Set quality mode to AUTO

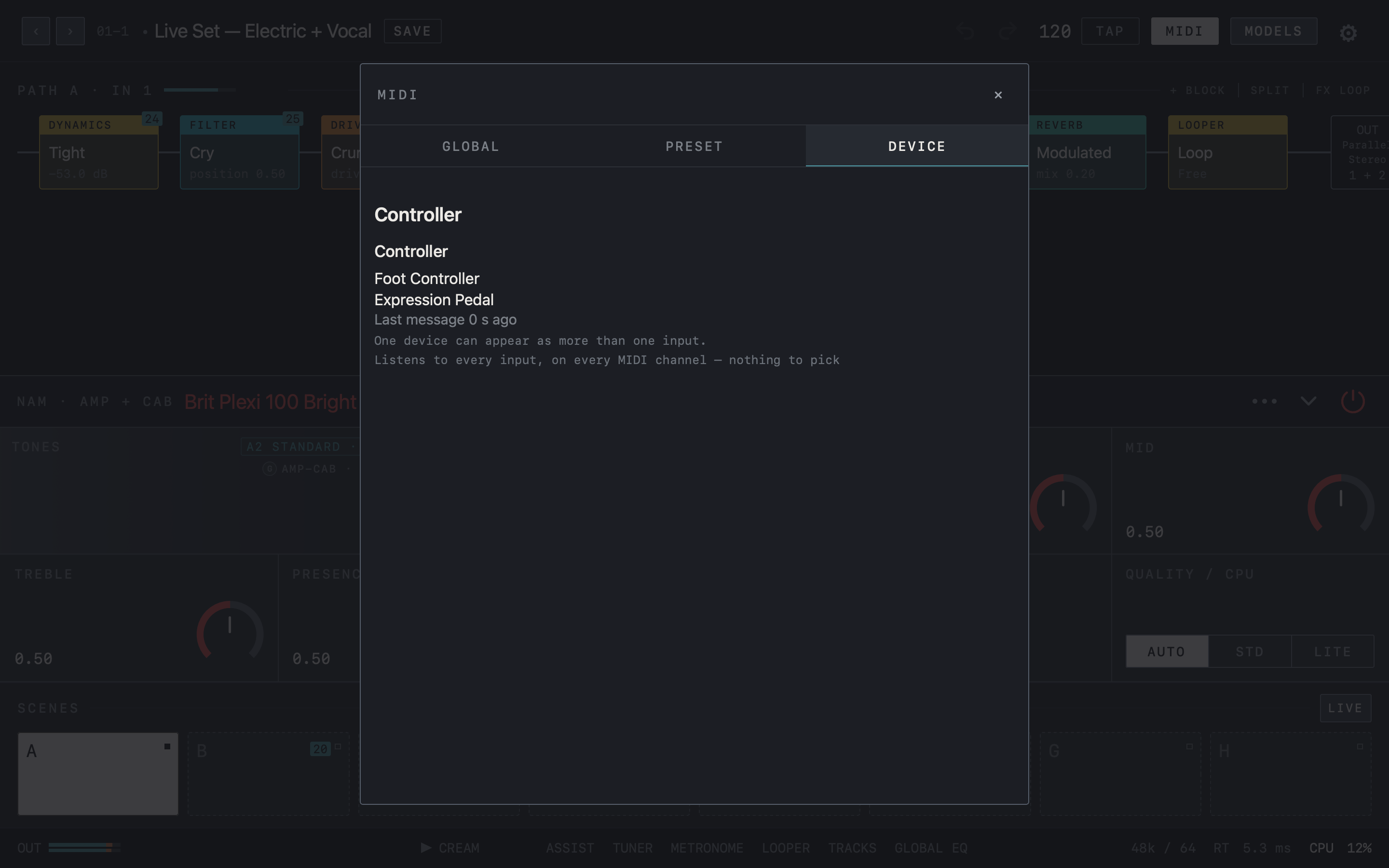click(1166, 651)
